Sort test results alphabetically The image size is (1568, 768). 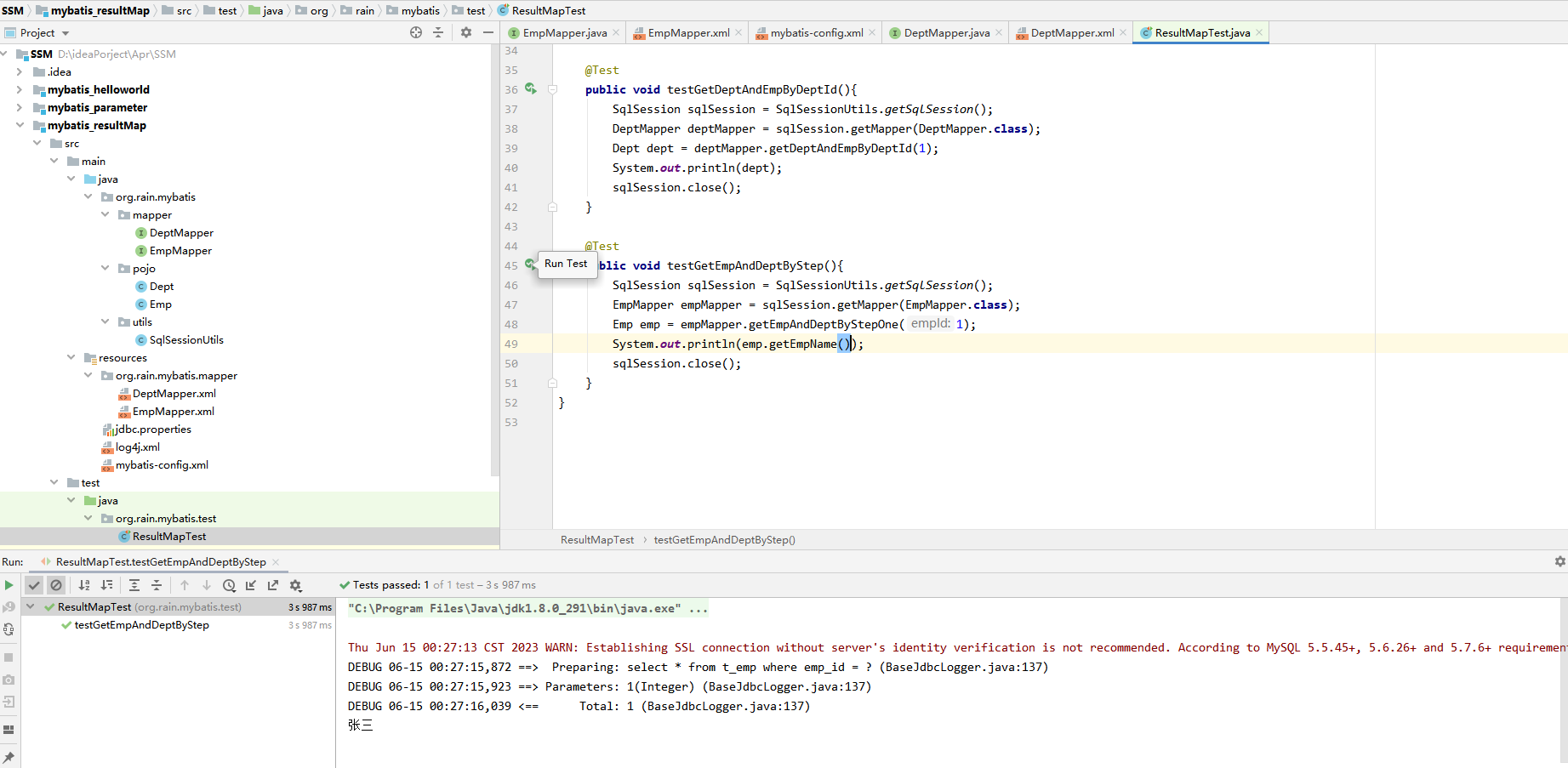click(84, 585)
